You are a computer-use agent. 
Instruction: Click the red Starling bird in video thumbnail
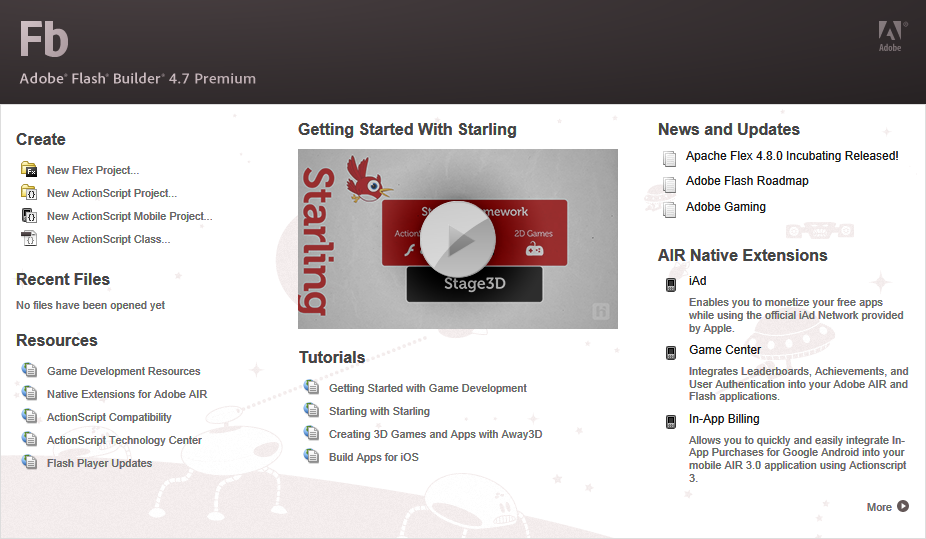367,179
